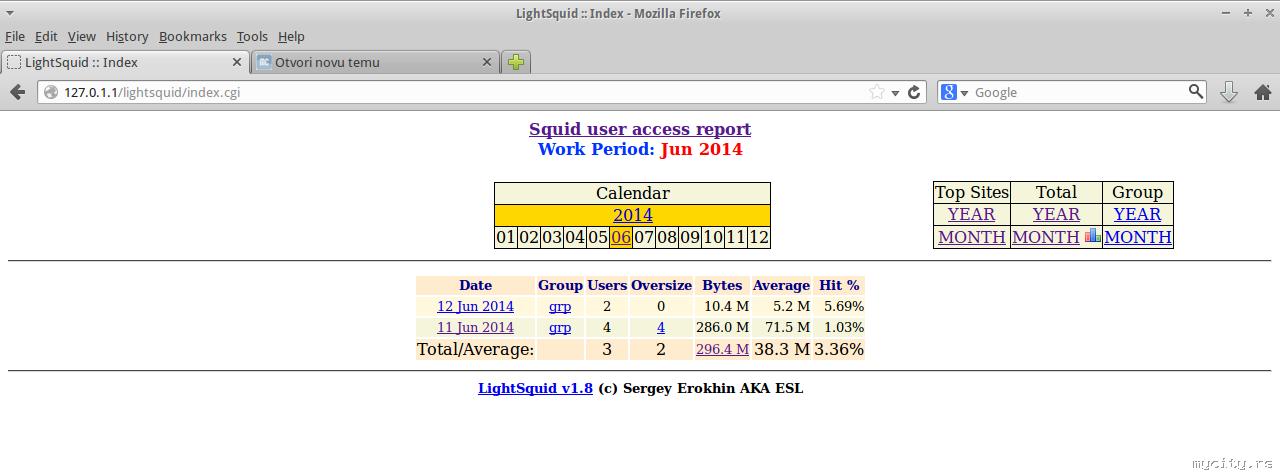Image resolution: width=1280 pixels, height=476 pixels.
Task: Go to the Firefox home page icon
Action: [x=1262, y=92]
